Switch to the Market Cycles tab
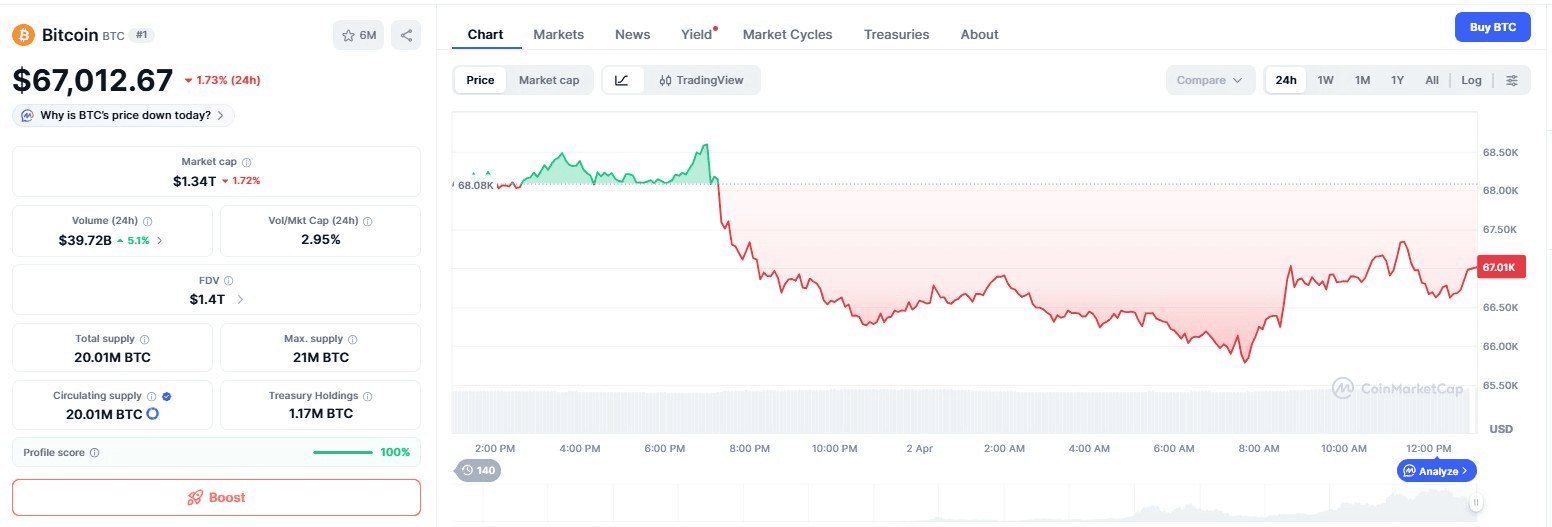This screenshot has width=1552, height=527. tap(787, 34)
